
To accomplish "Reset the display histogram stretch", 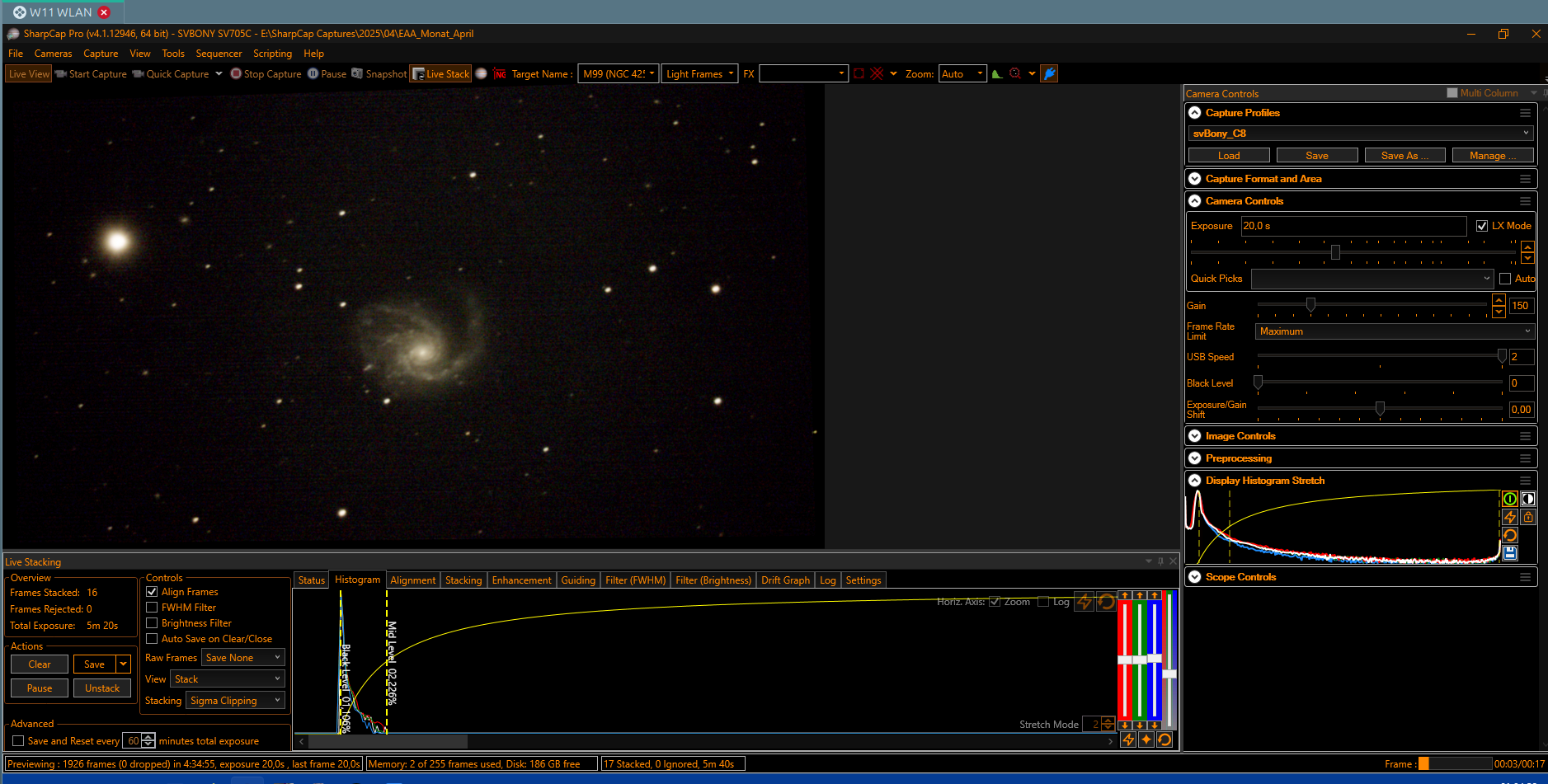I will (x=1510, y=535).
